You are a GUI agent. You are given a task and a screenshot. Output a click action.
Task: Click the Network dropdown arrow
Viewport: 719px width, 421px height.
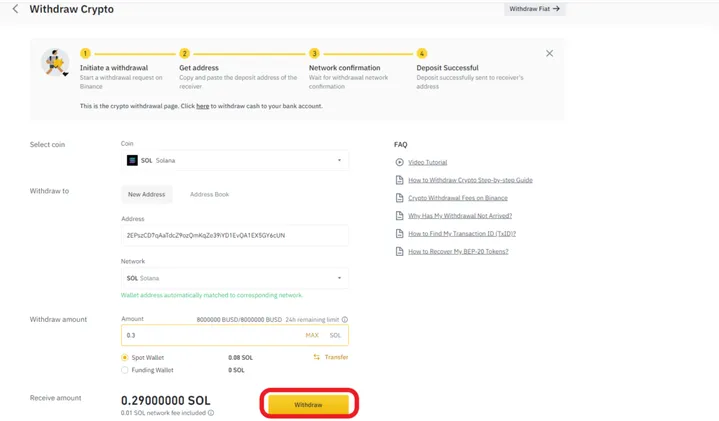tap(339, 278)
